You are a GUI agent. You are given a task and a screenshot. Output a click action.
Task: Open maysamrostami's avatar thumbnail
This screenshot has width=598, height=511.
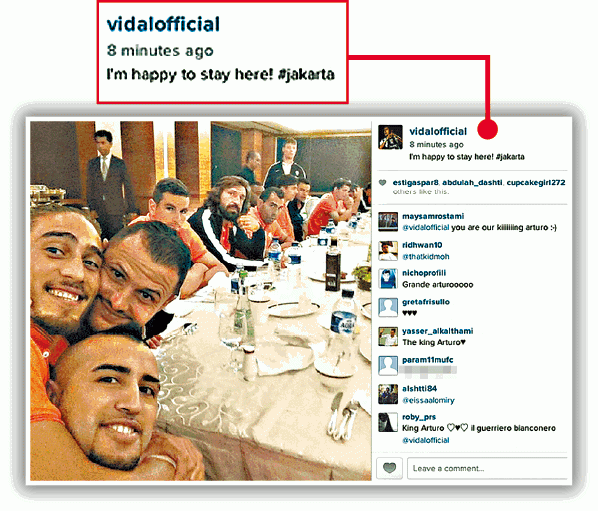[x=388, y=222]
